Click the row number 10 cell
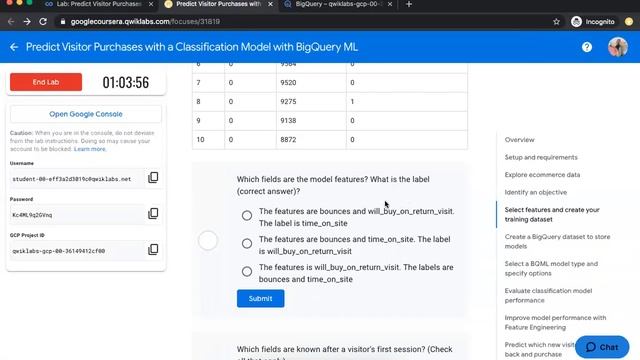The image size is (640, 360). pos(208,140)
